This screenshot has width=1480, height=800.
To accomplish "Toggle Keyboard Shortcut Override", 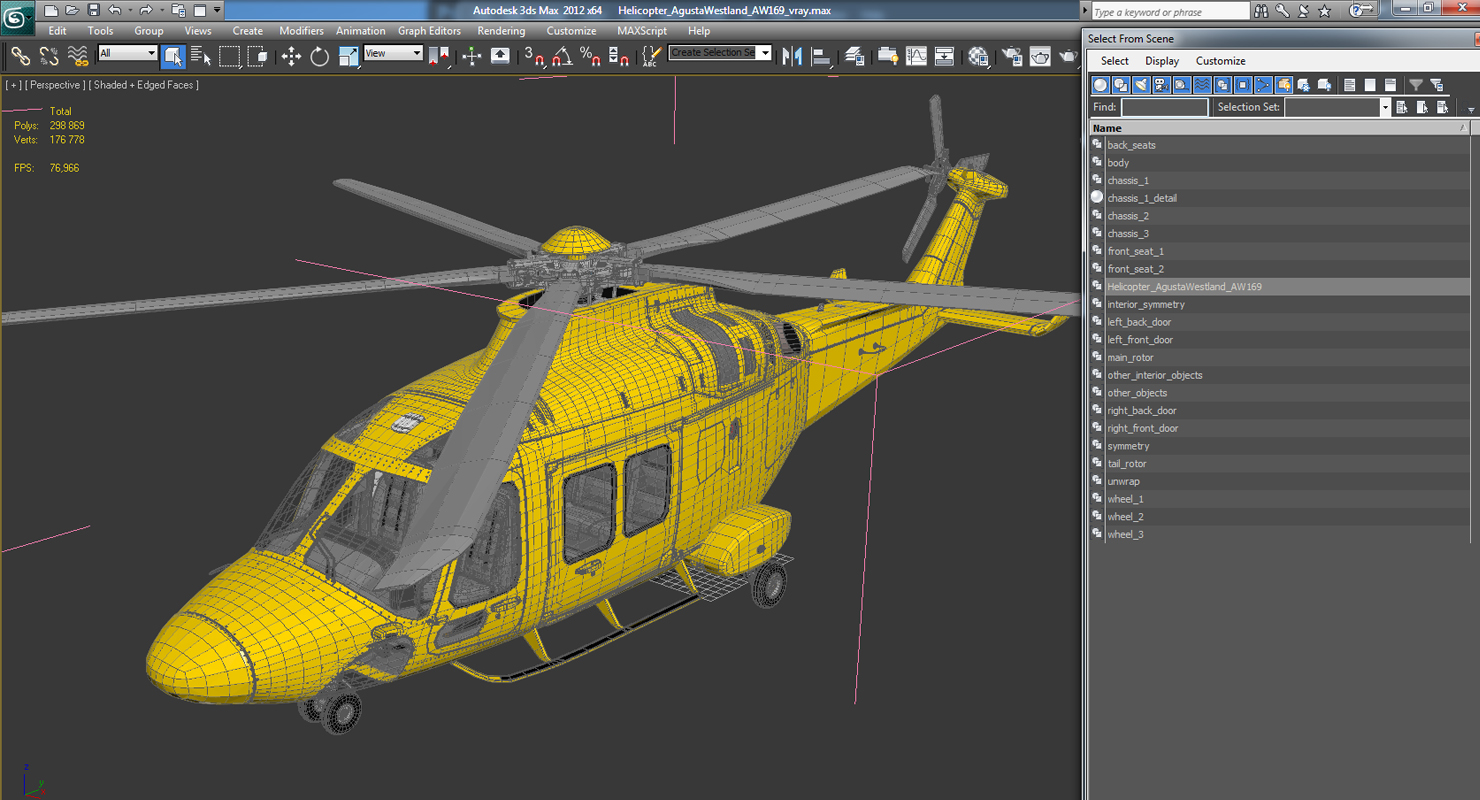I will (500, 56).
